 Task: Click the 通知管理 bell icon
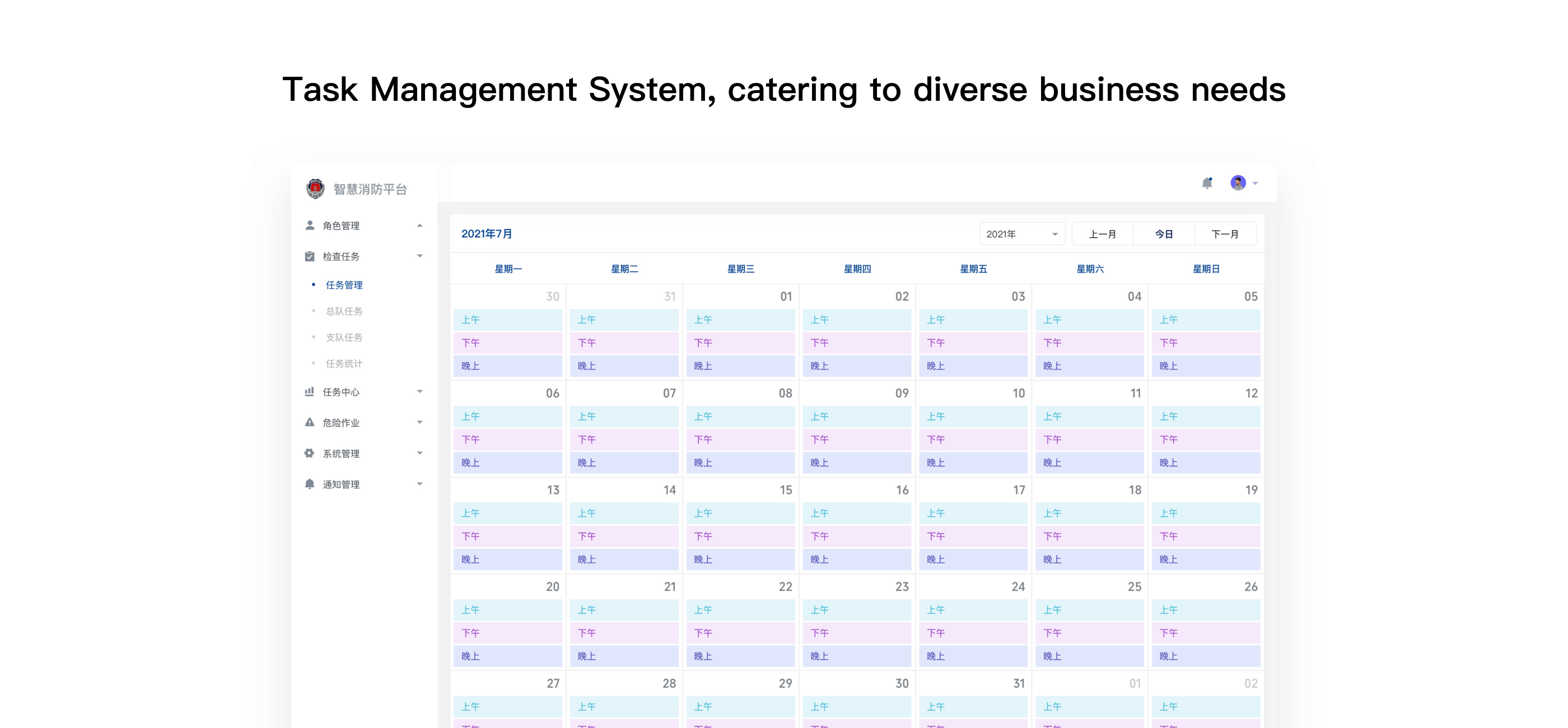click(310, 484)
